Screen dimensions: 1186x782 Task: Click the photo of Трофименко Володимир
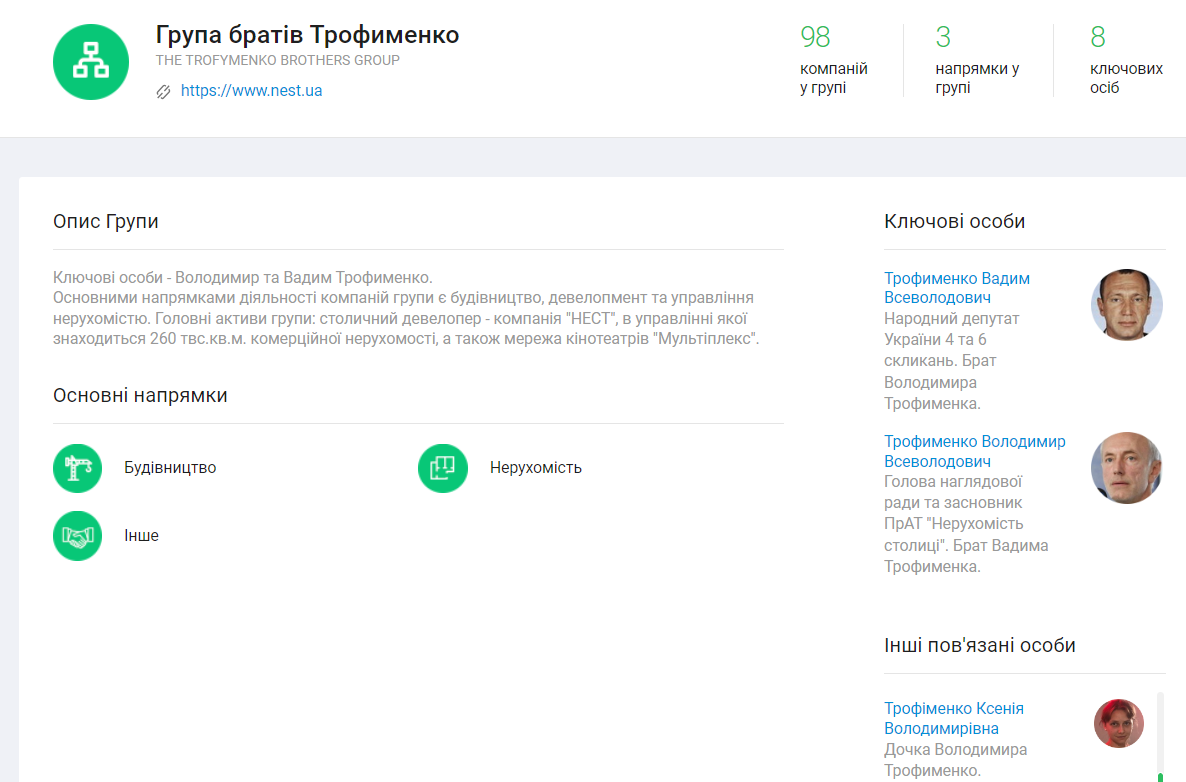tap(1126, 468)
